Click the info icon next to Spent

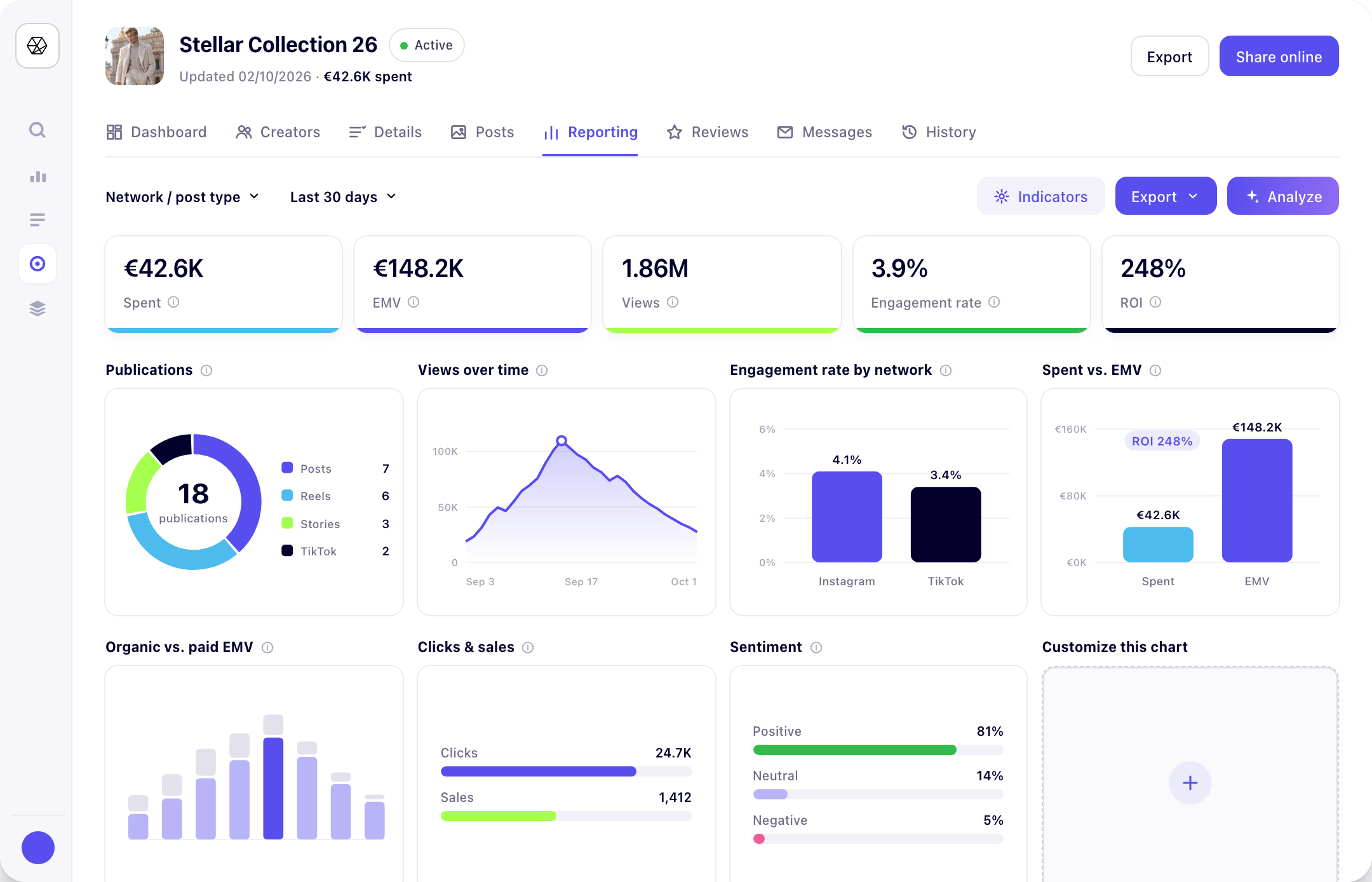173,302
